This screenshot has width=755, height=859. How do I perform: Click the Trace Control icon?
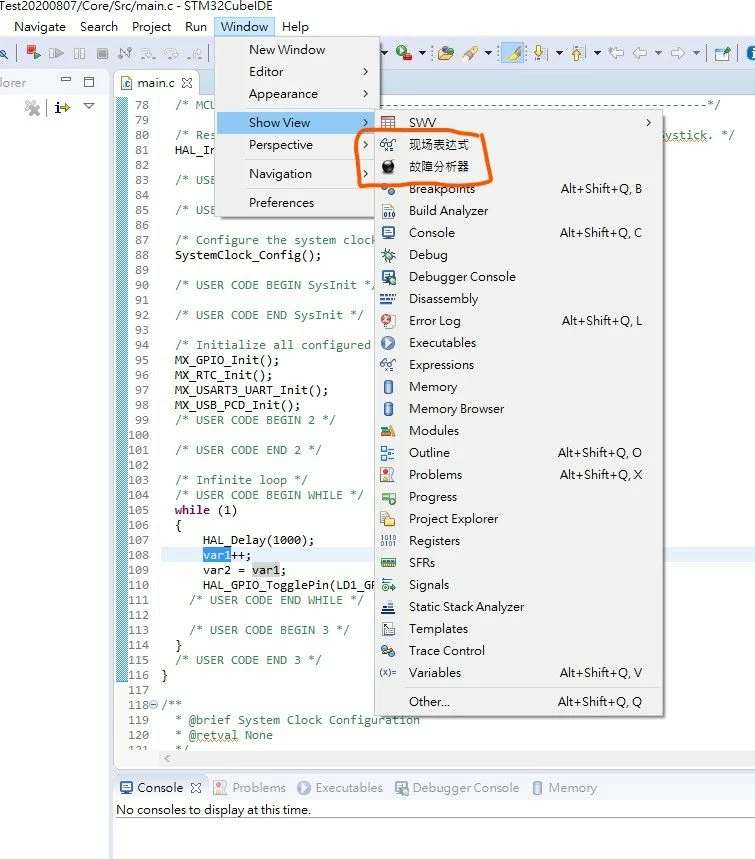click(388, 651)
